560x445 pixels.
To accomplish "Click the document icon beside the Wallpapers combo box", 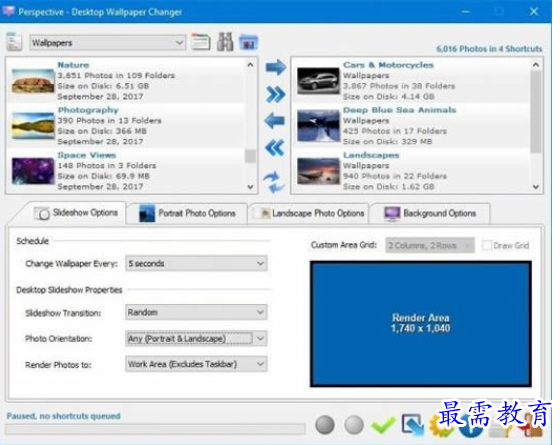I will [14, 41].
